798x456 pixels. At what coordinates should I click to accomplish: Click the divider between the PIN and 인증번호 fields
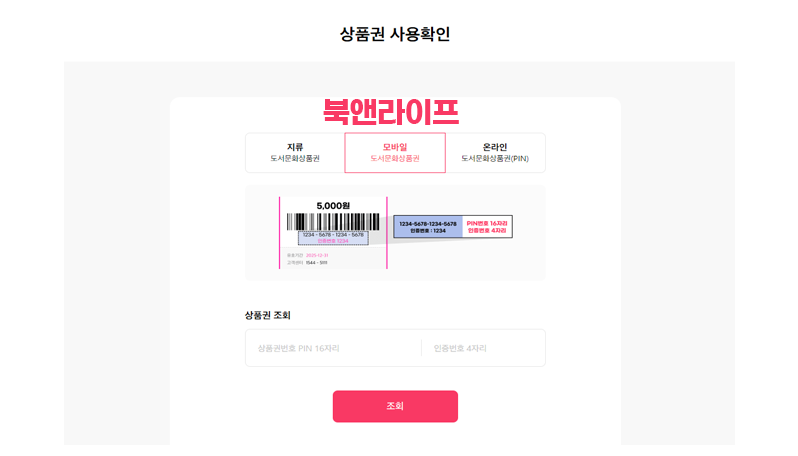point(421,348)
